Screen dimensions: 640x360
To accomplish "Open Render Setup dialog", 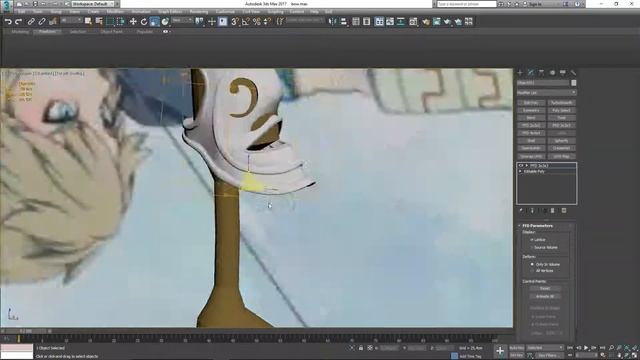I will 426,21.
